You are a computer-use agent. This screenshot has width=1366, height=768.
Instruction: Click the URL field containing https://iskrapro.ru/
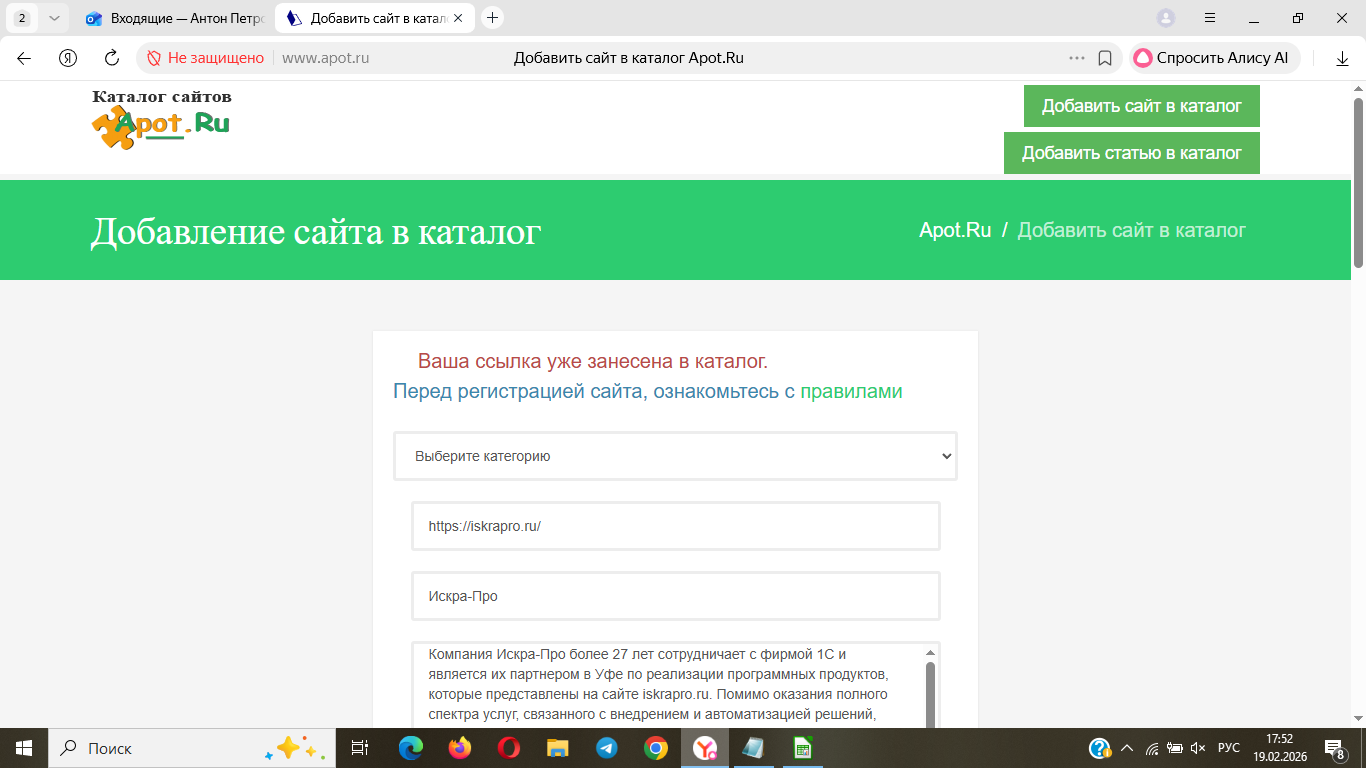676,526
